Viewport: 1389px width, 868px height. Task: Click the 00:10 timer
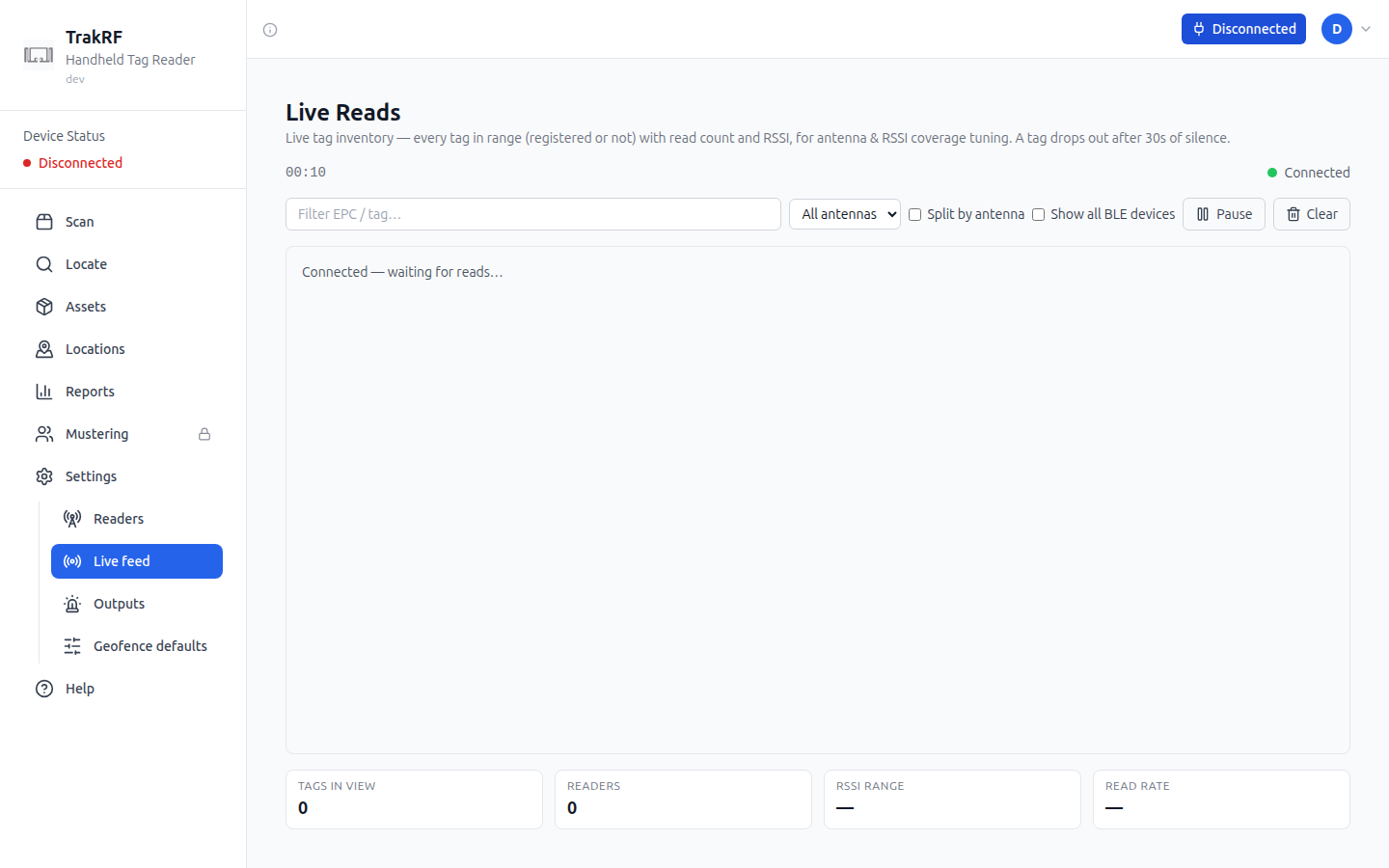(x=306, y=172)
